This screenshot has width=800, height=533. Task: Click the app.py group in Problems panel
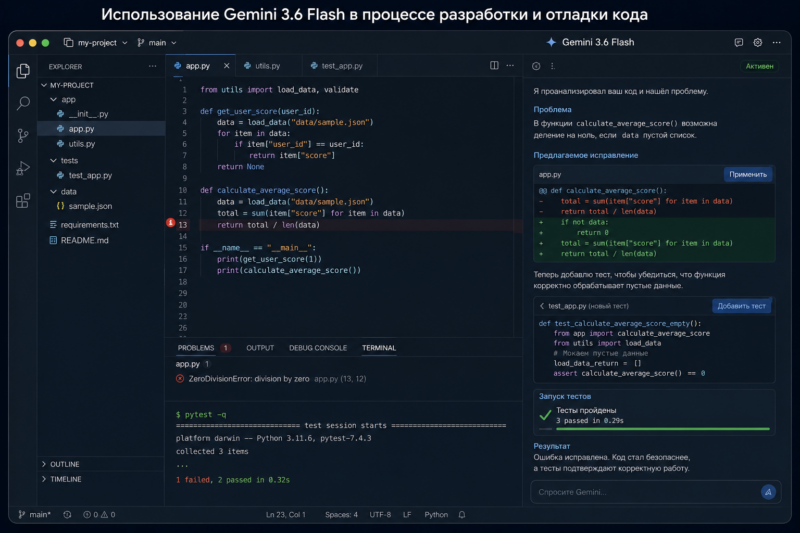192,364
